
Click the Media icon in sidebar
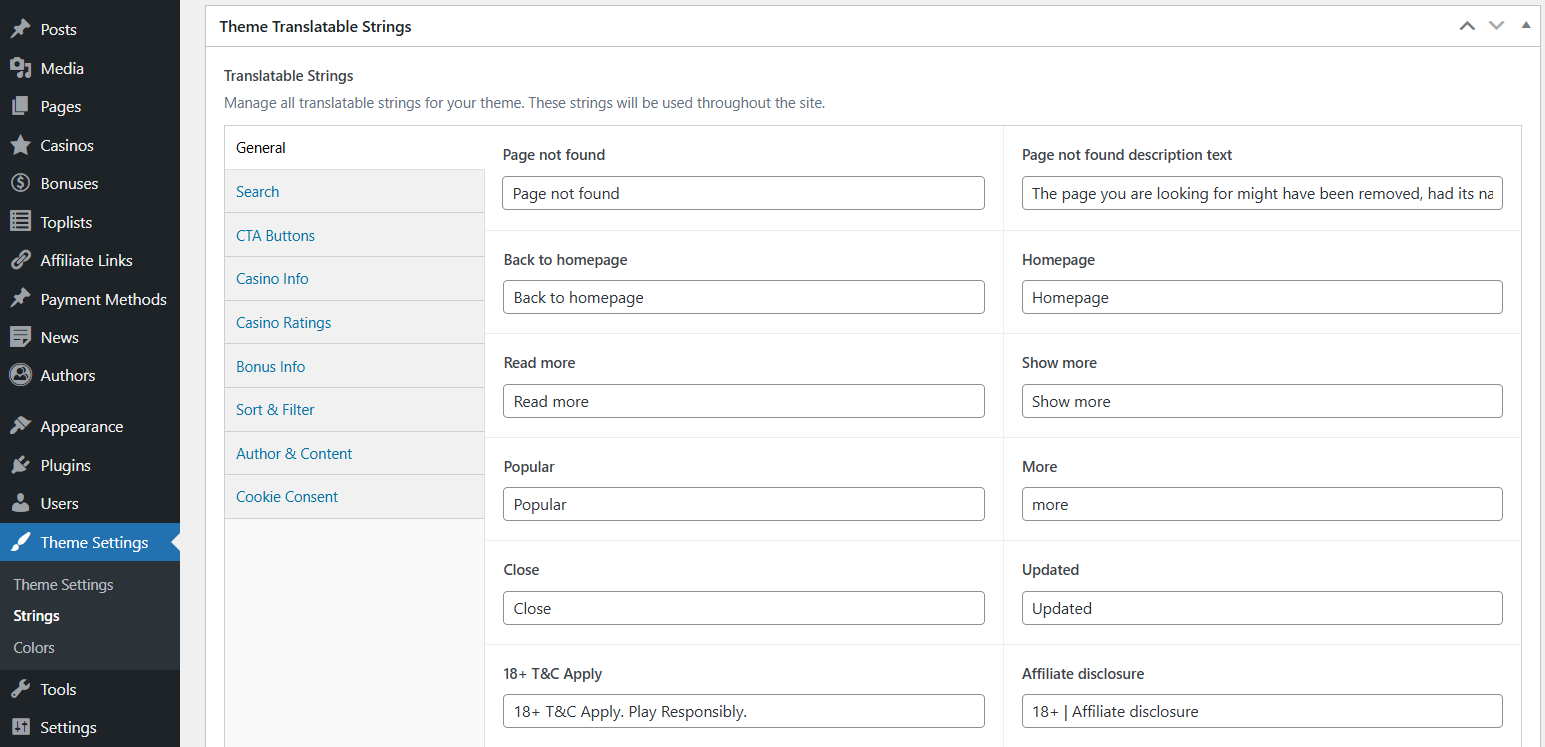pos(20,68)
